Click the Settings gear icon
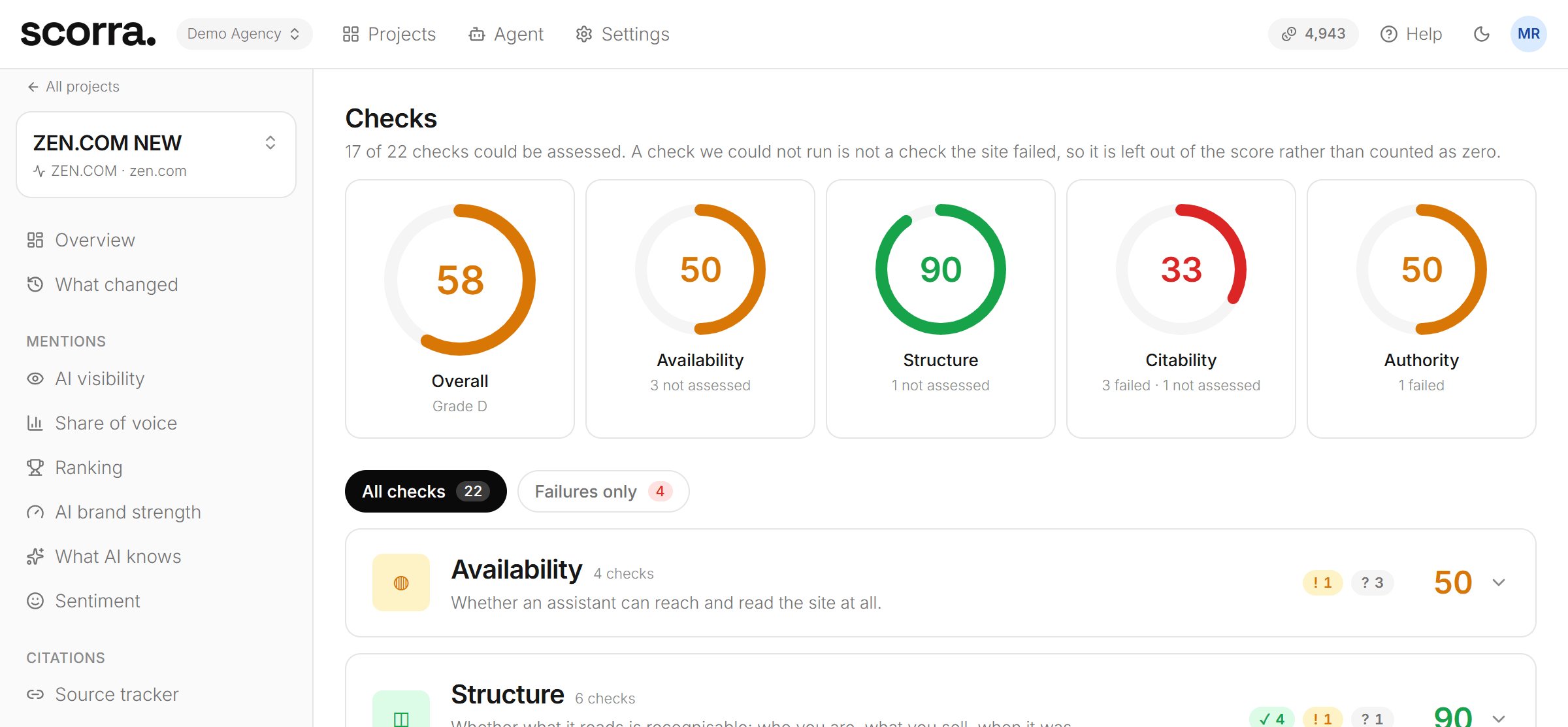 point(584,34)
